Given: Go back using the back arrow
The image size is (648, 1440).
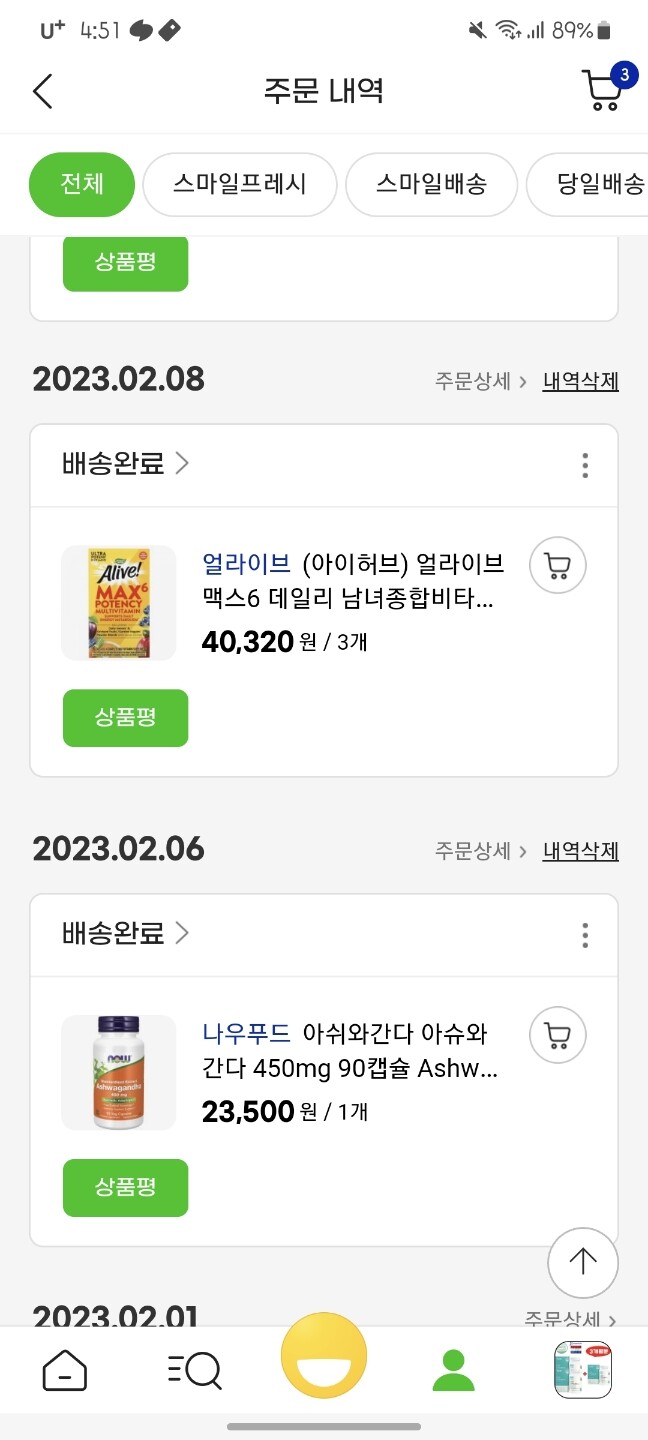Looking at the screenshot, I should pos(42,90).
